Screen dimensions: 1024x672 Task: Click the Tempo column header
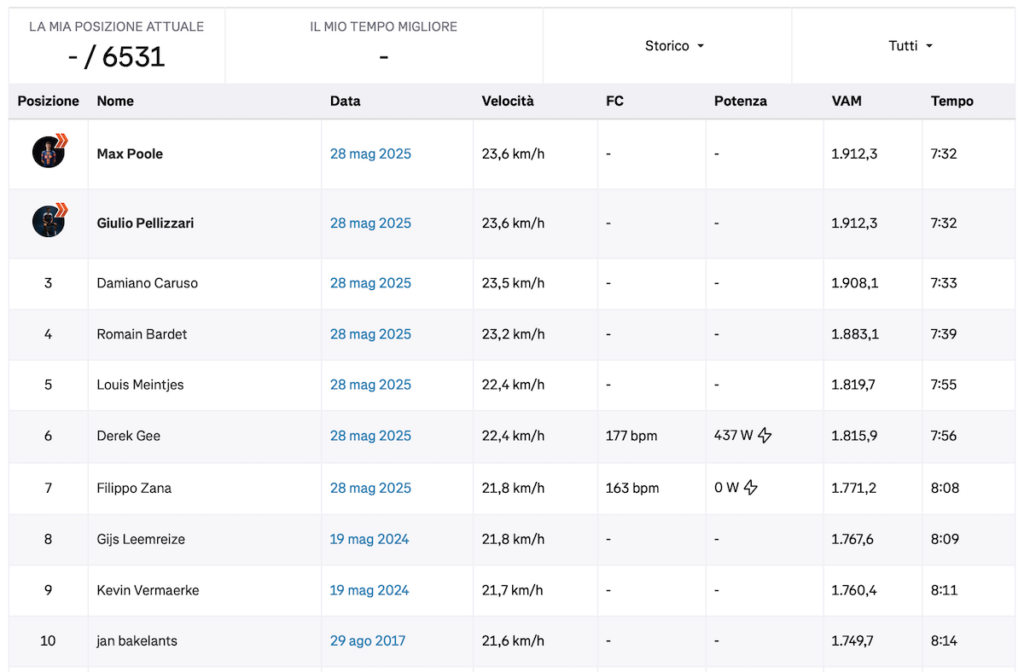pyautogui.click(x=951, y=101)
